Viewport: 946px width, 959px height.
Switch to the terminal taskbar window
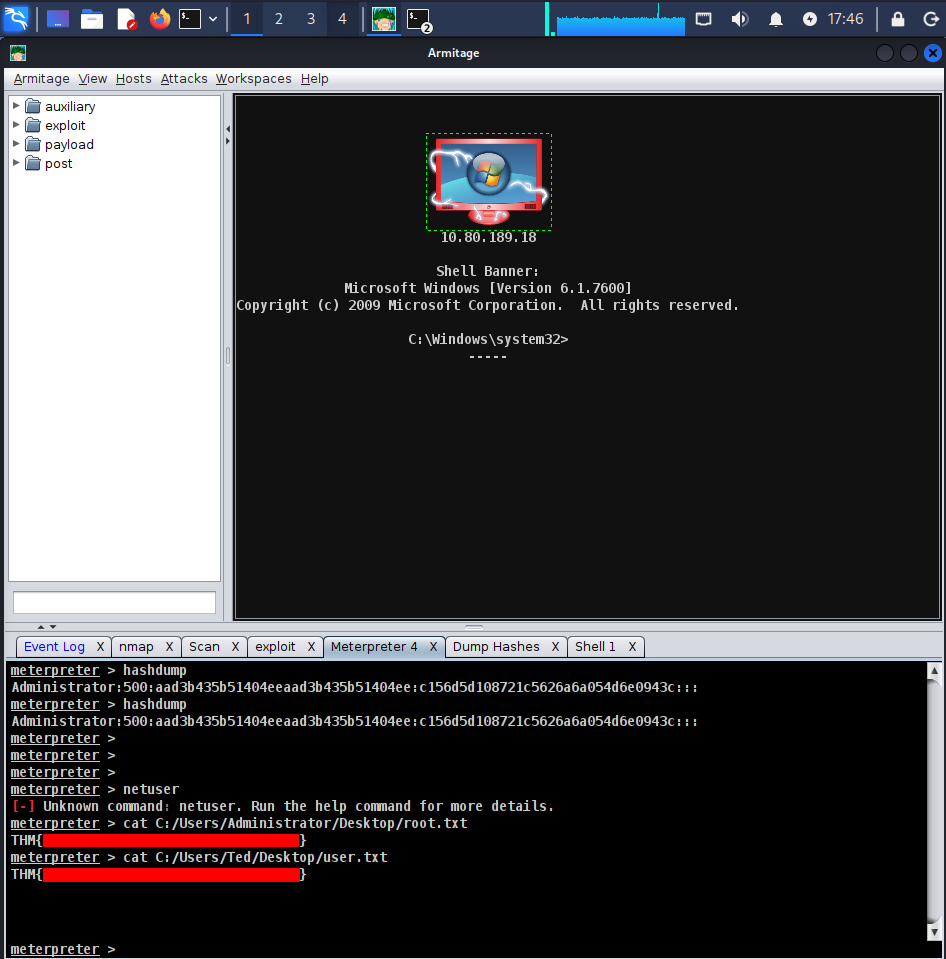pyautogui.click(x=419, y=20)
